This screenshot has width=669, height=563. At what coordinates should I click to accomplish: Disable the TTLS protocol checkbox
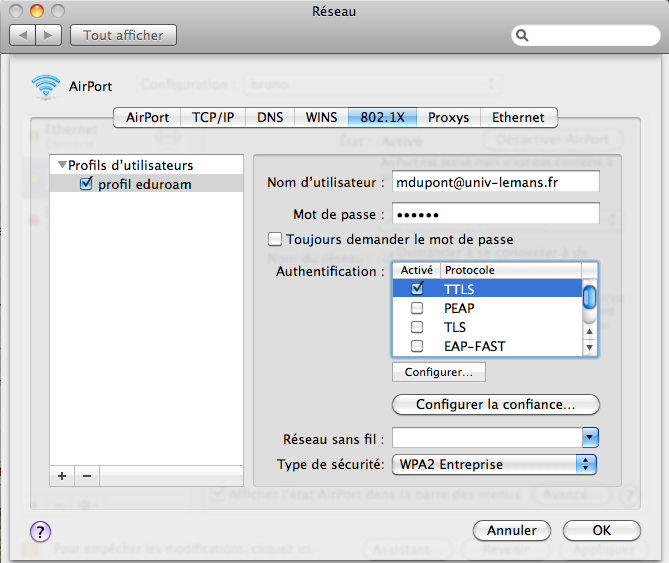point(417,289)
